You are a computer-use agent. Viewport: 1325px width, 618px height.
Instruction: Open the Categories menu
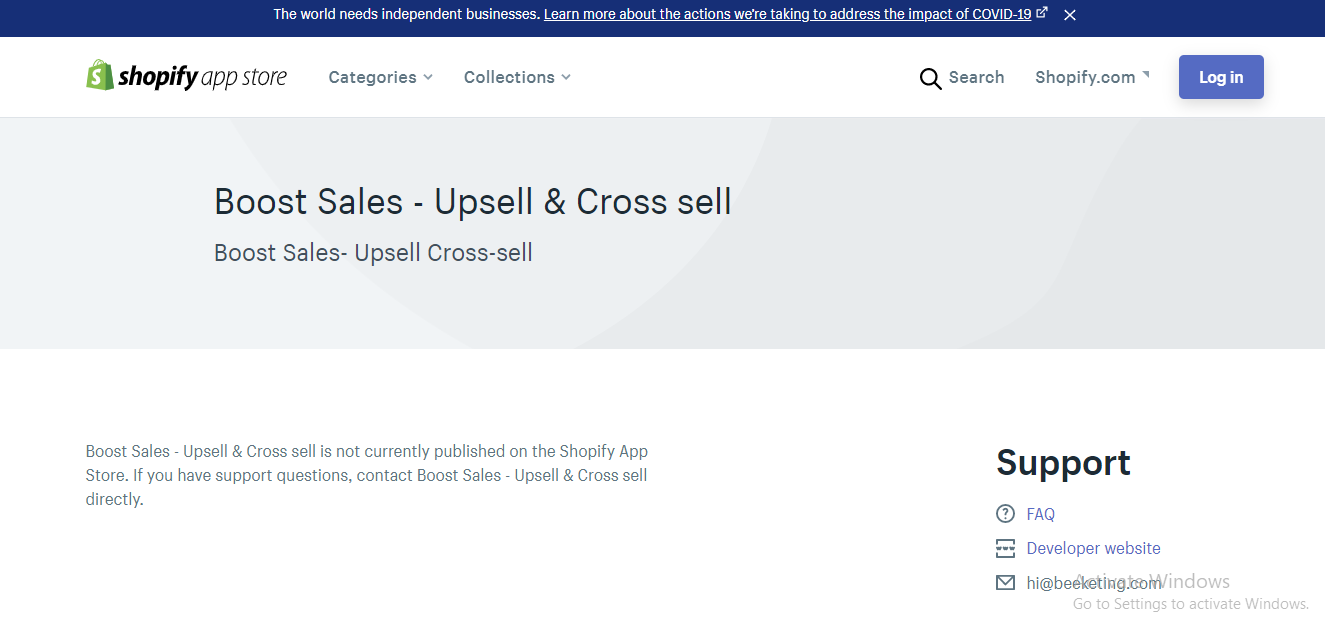pyautogui.click(x=380, y=77)
